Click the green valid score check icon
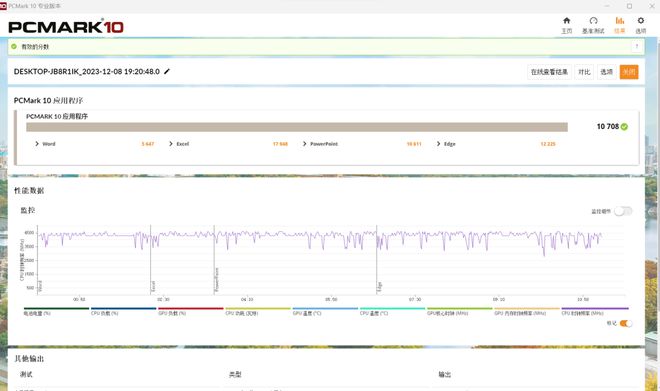 coord(14,46)
